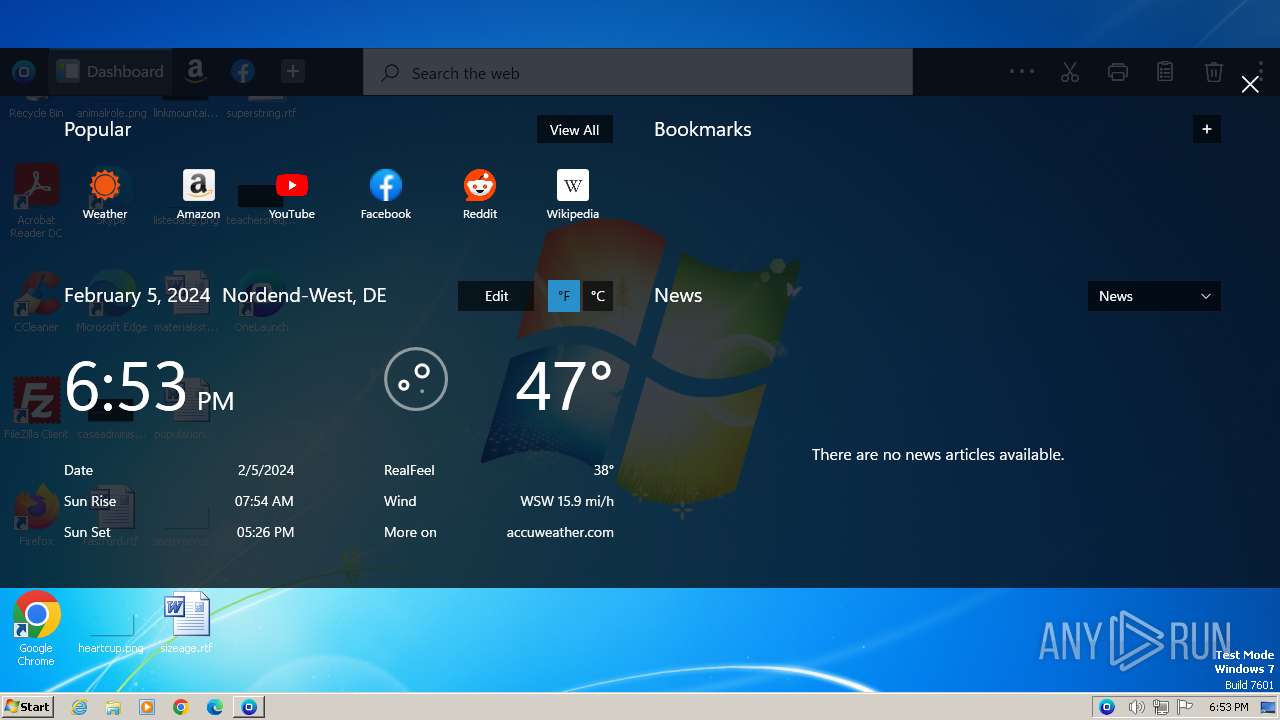The height and width of the screenshot is (720, 1280).
Task: Add a new tab with the plus button
Action: [292, 71]
